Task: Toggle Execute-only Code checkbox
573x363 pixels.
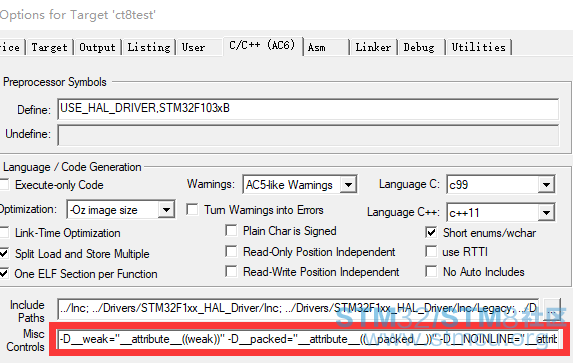Action: point(4,185)
